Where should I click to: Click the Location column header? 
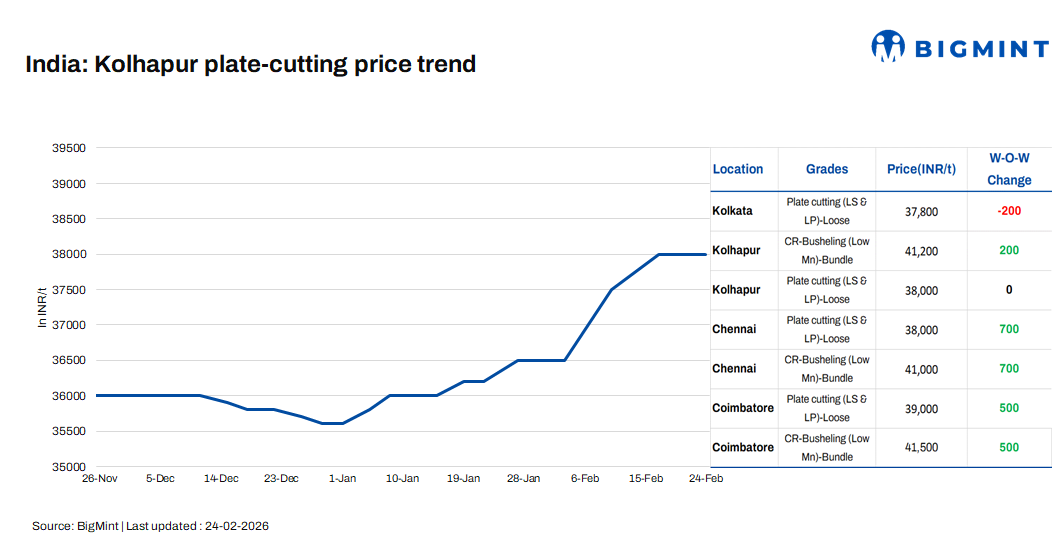(738, 169)
